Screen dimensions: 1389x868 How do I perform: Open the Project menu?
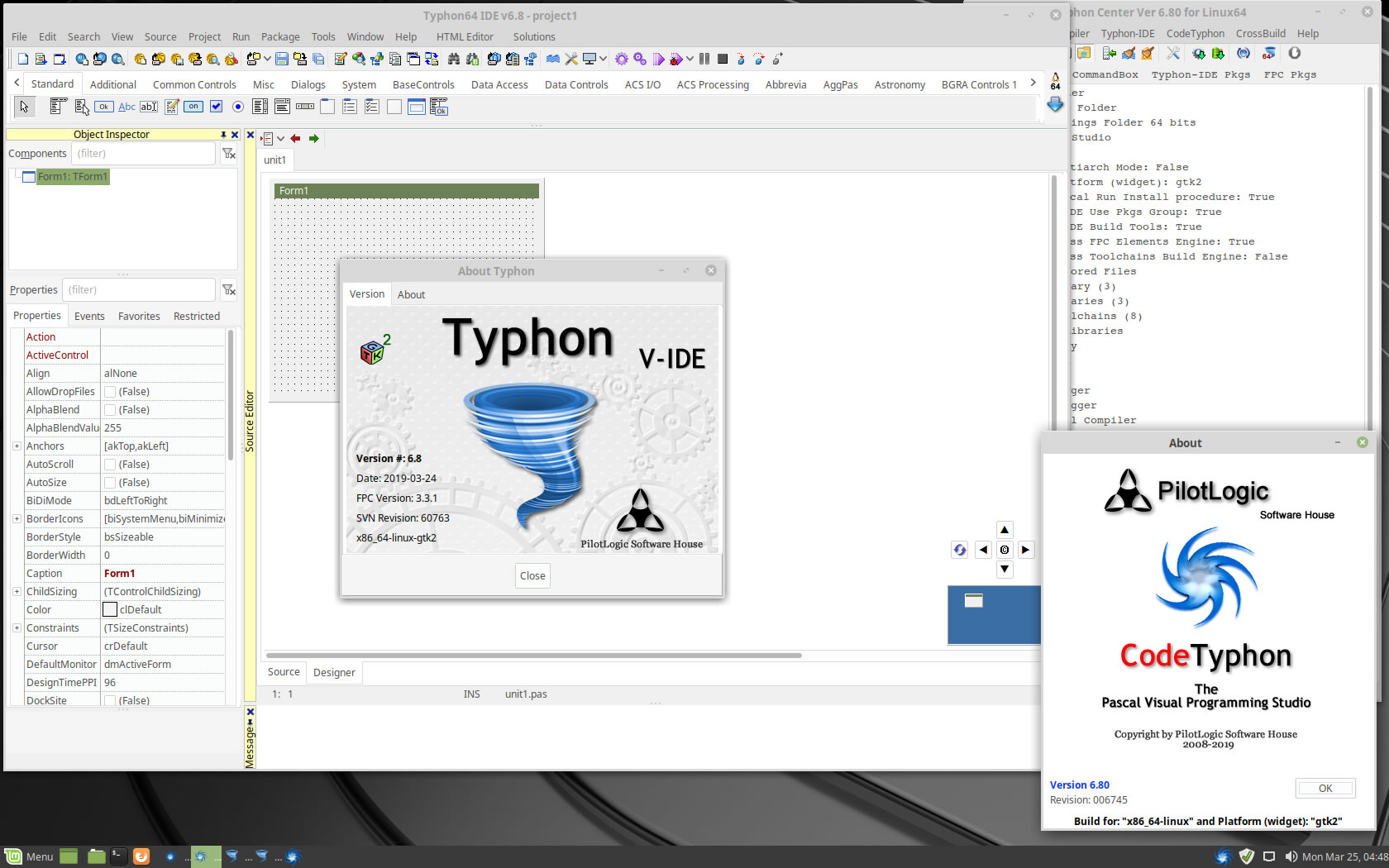(204, 36)
